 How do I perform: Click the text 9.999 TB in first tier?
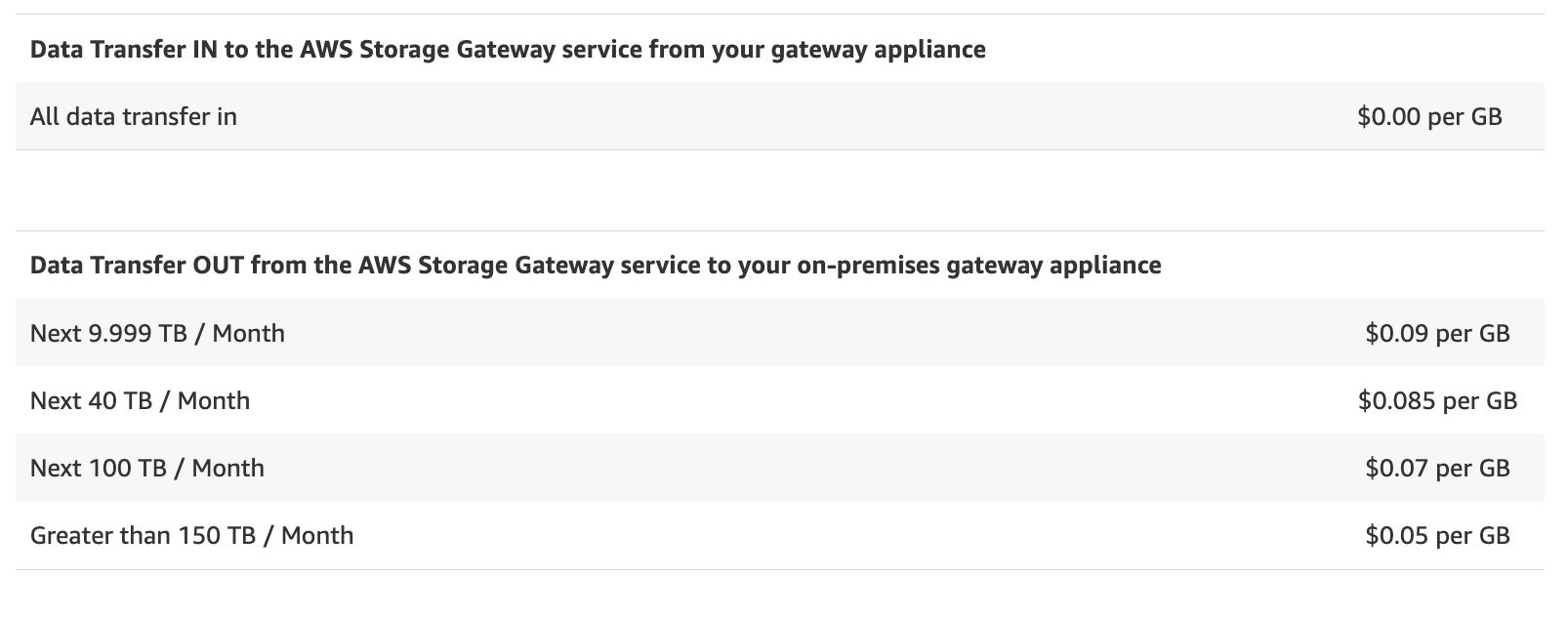click(x=138, y=334)
